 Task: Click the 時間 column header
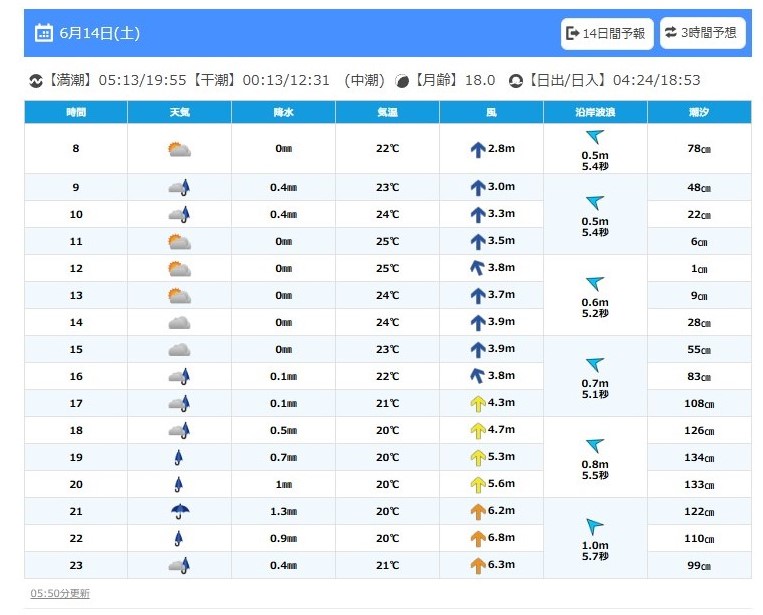(76, 112)
